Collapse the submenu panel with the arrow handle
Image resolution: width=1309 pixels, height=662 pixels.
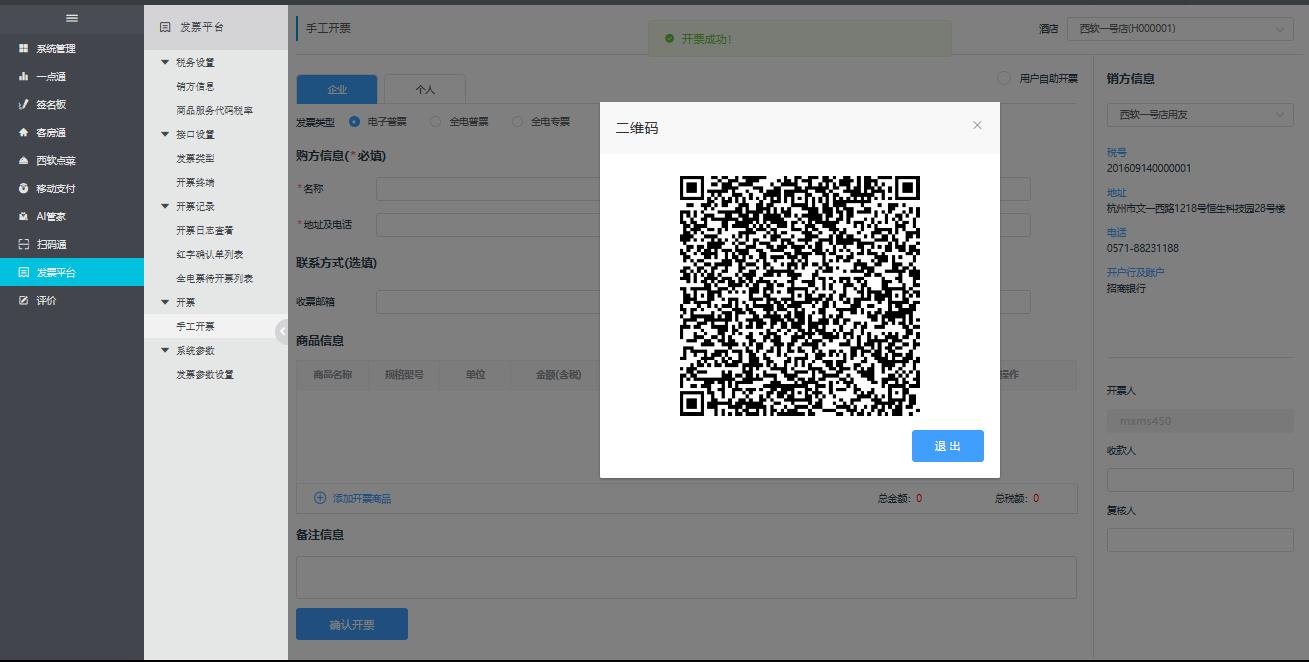pyautogui.click(x=282, y=331)
